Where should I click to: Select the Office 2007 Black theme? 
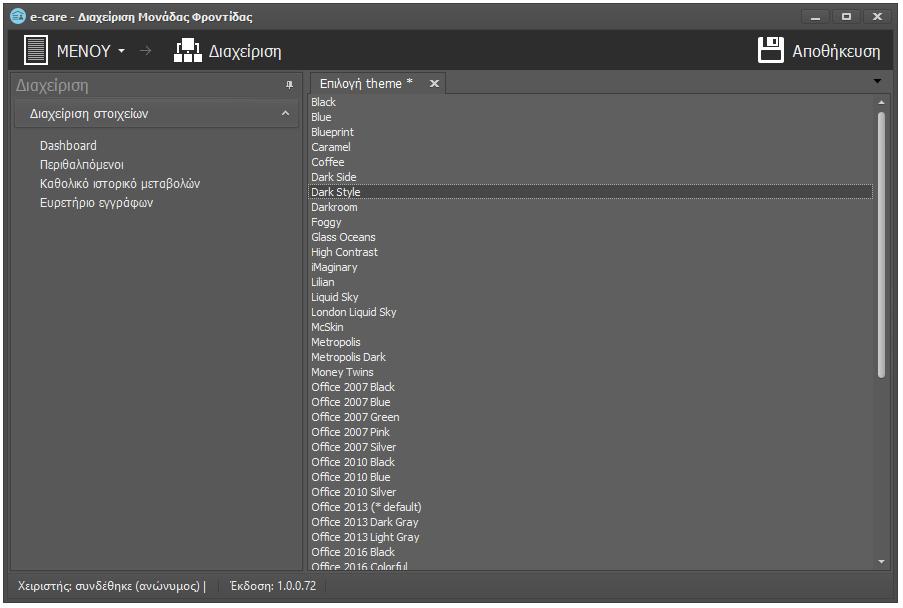591,386
